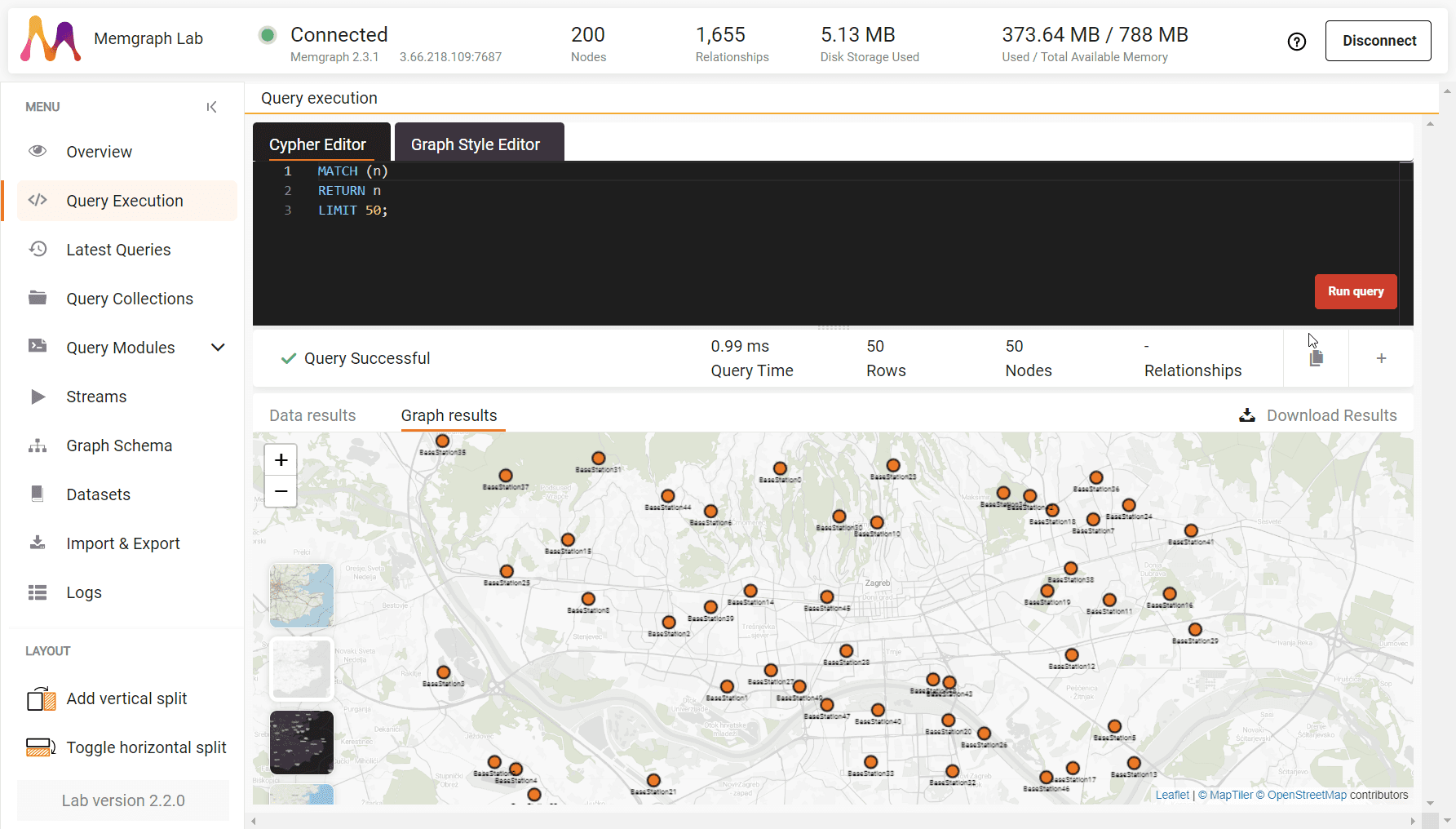Click the Memgraph Lab logo
The image size is (1456, 829).
coord(51,39)
